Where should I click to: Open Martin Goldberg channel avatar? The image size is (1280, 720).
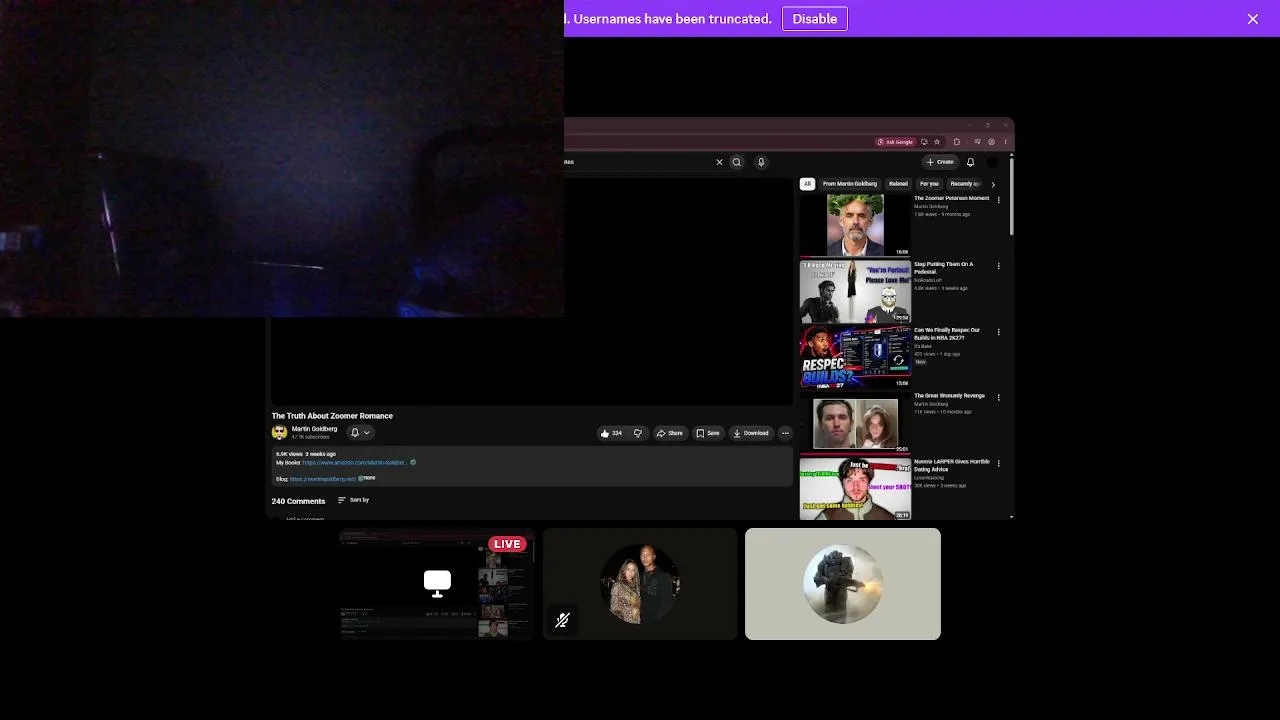(x=279, y=433)
